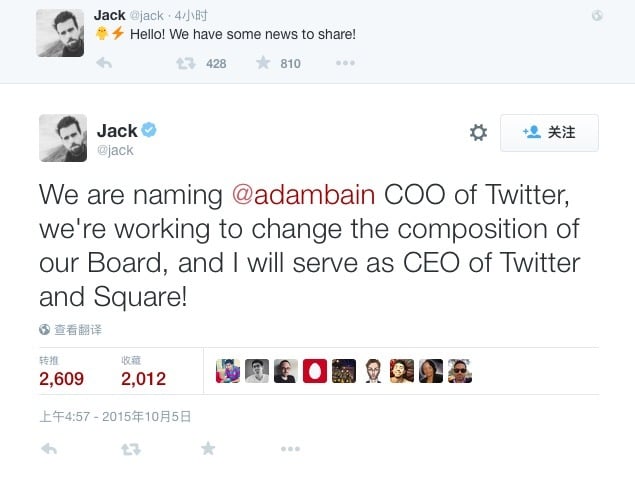Retweet the main COO announcement tweet
The width and height of the screenshot is (635, 480).
click(130, 449)
